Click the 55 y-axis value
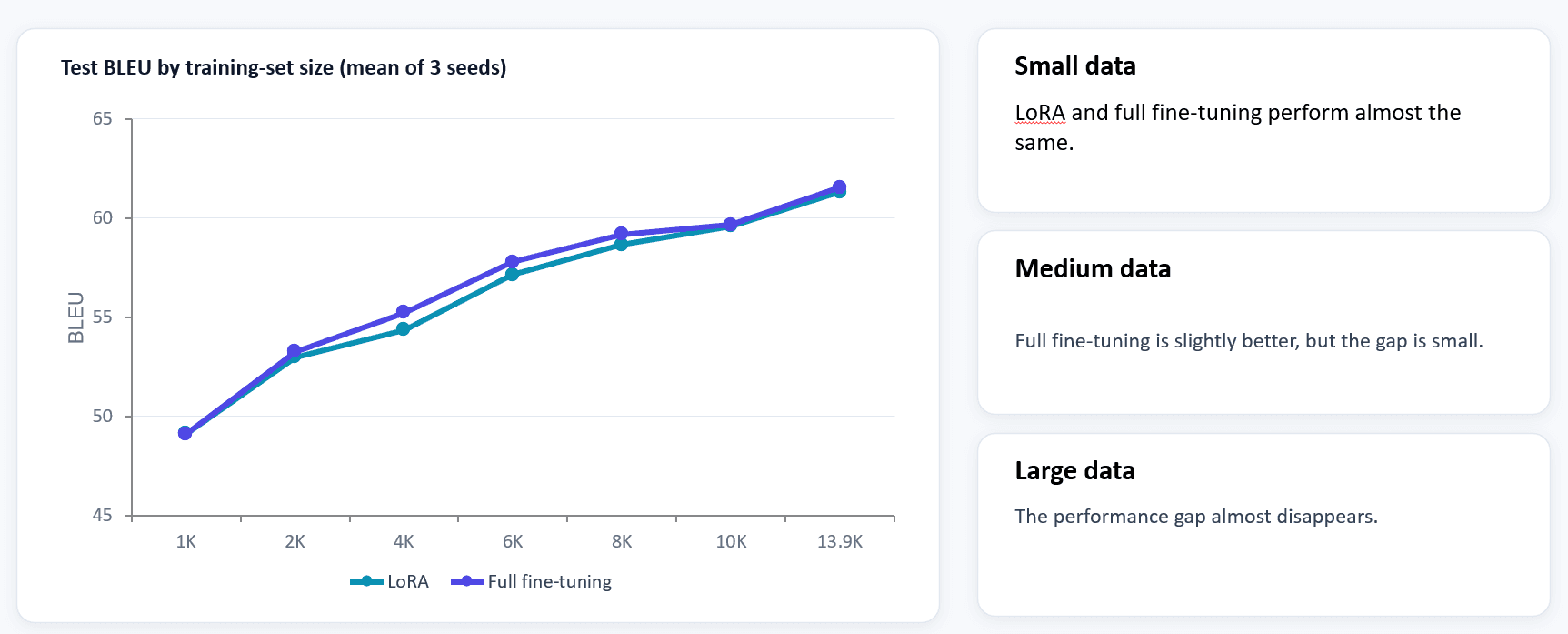This screenshot has height=634, width=1568. pyautogui.click(x=103, y=317)
